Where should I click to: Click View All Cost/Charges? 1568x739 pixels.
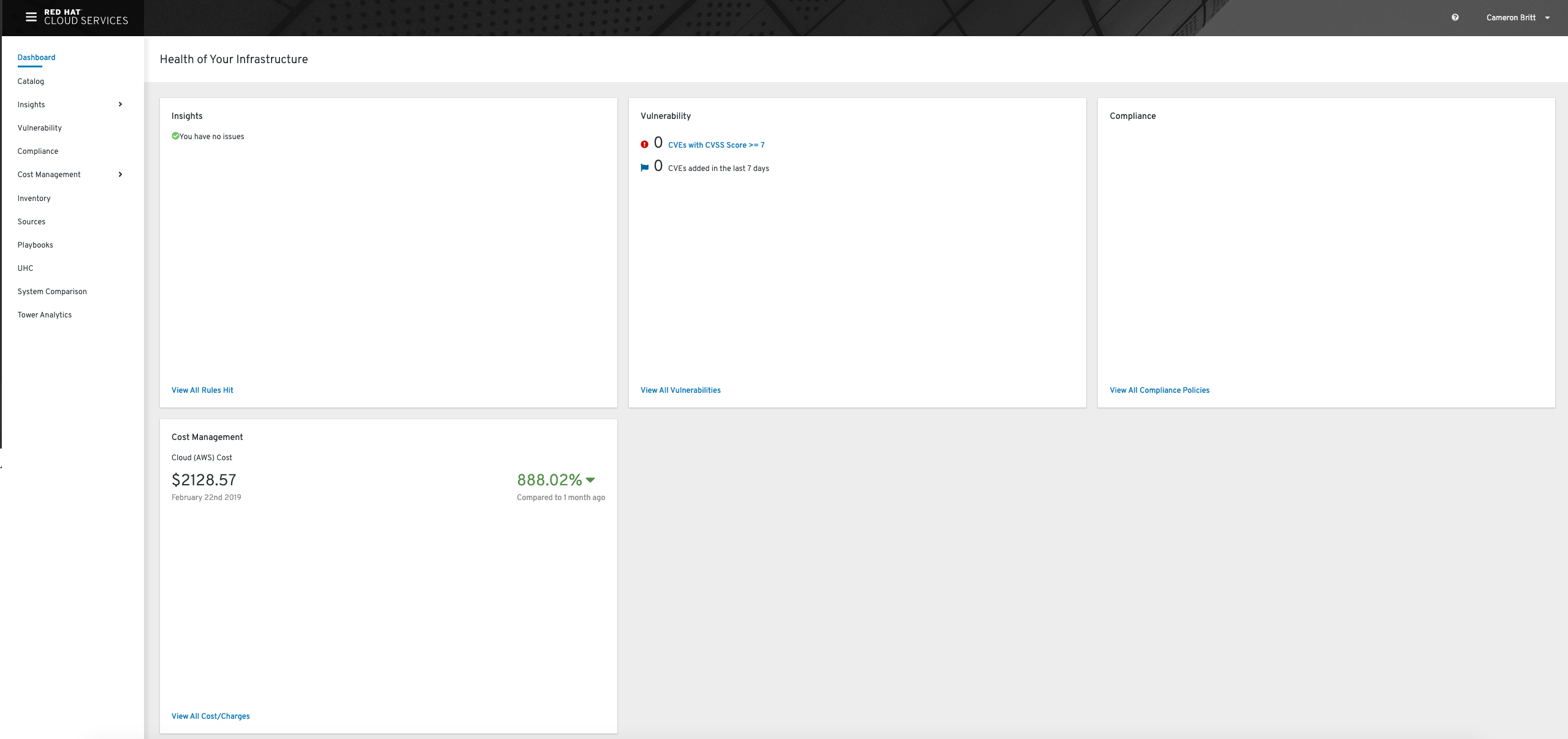coord(210,716)
